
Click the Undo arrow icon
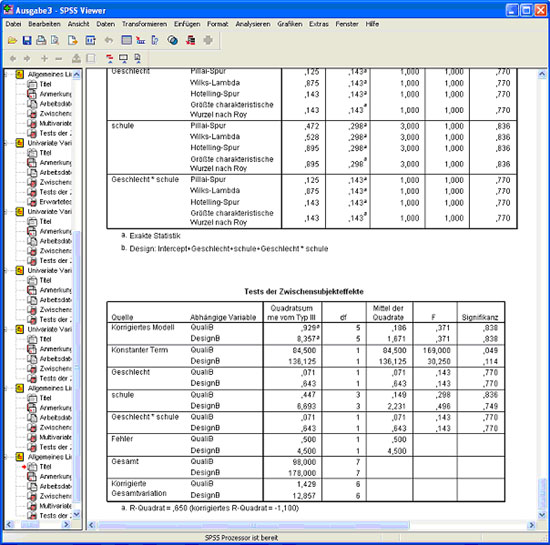(109, 40)
